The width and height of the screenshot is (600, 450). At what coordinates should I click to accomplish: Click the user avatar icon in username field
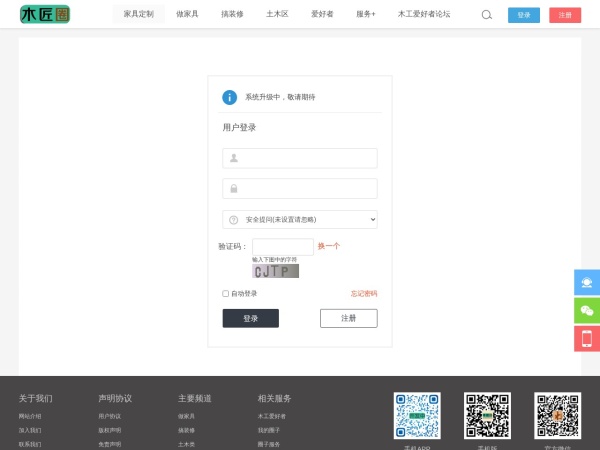click(234, 158)
